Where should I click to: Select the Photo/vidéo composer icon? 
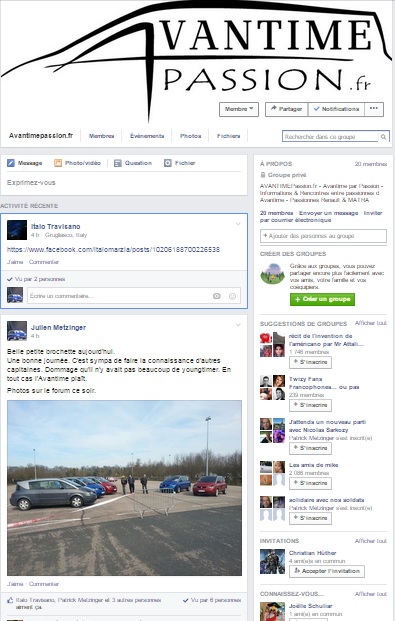[58, 163]
